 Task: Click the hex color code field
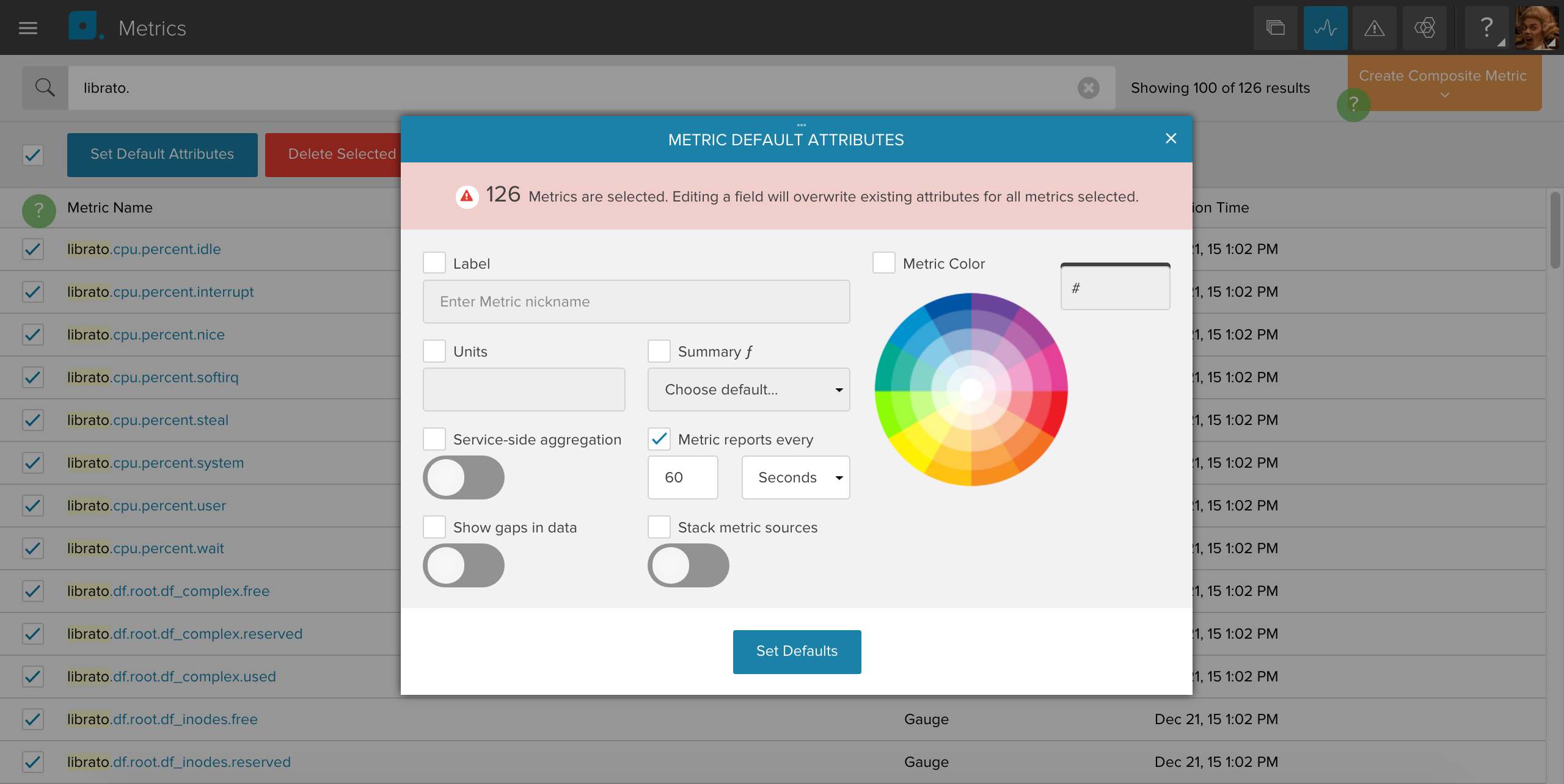tap(1116, 288)
